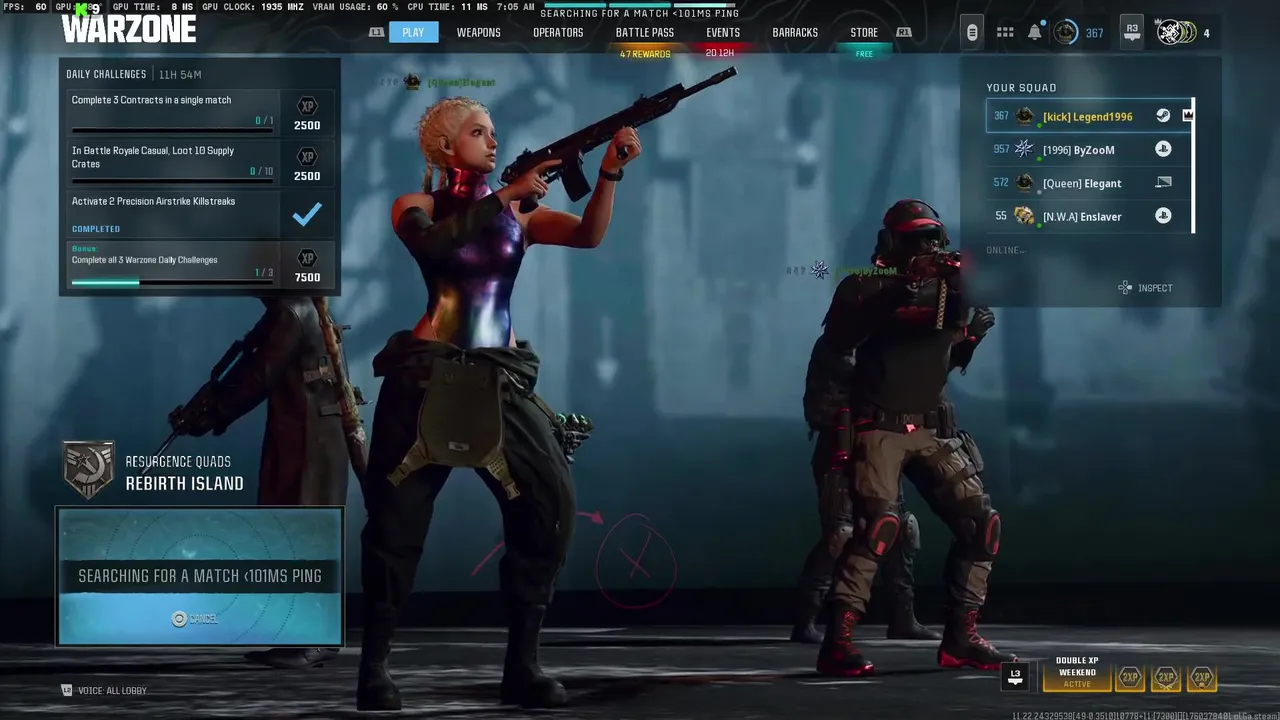Cancel the match search
The width and height of the screenshot is (1280, 720).
click(x=195, y=619)
